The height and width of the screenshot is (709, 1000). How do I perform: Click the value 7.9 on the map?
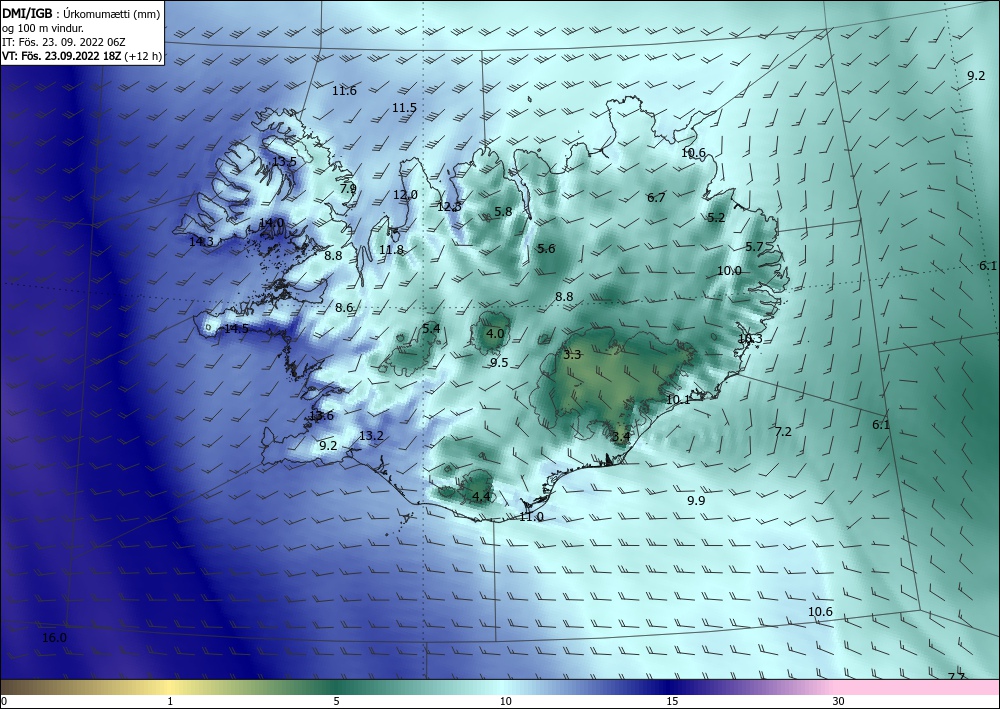pos(348,189)
